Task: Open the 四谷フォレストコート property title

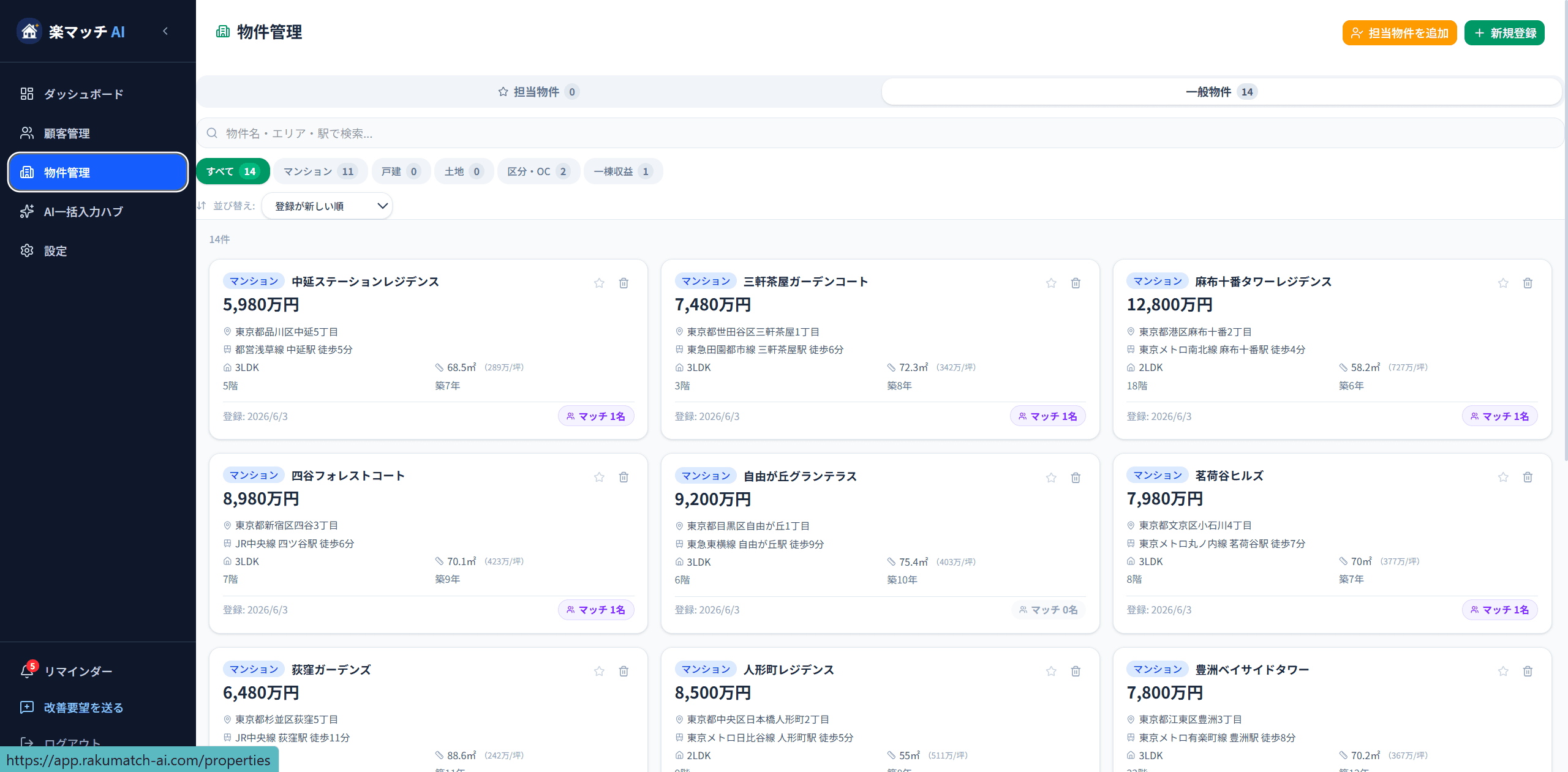Action: (x=348, y=476)
